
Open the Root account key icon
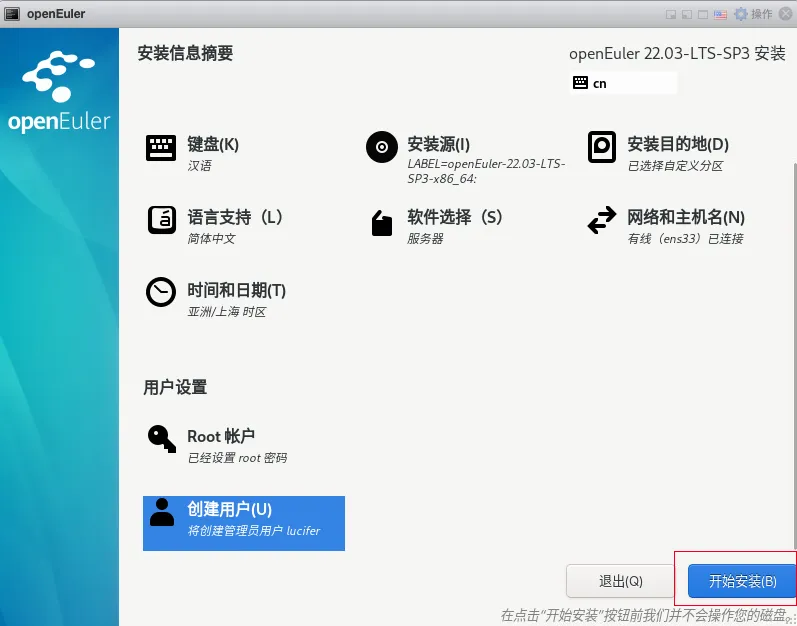[162, 439]
